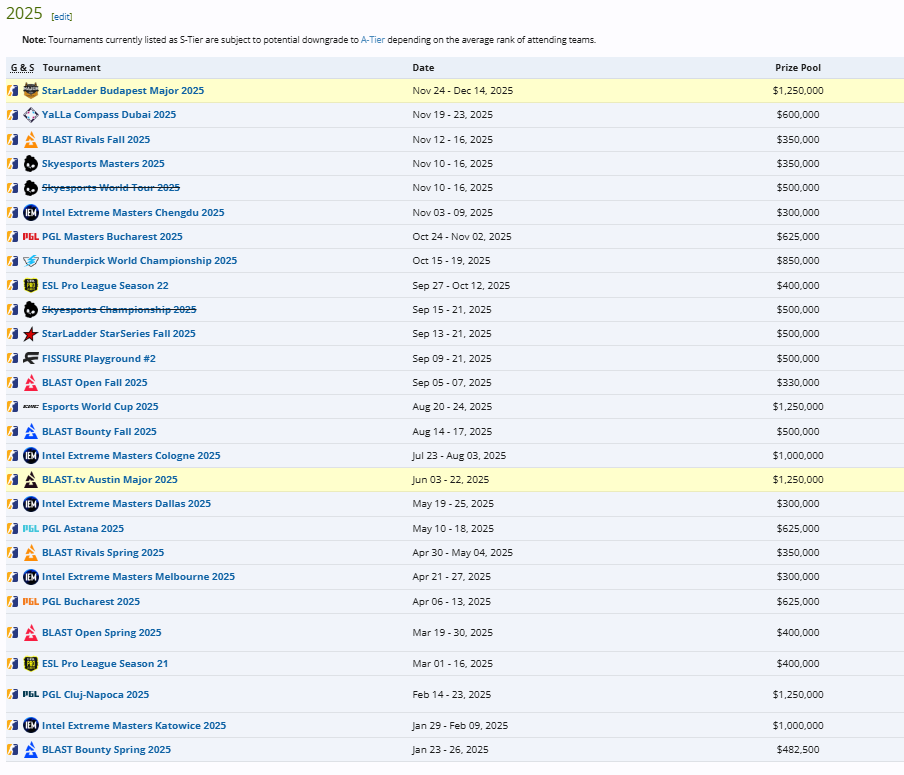
Task: Click the IEM Chengdu 2025 logo icon
Action: (31, 213)
